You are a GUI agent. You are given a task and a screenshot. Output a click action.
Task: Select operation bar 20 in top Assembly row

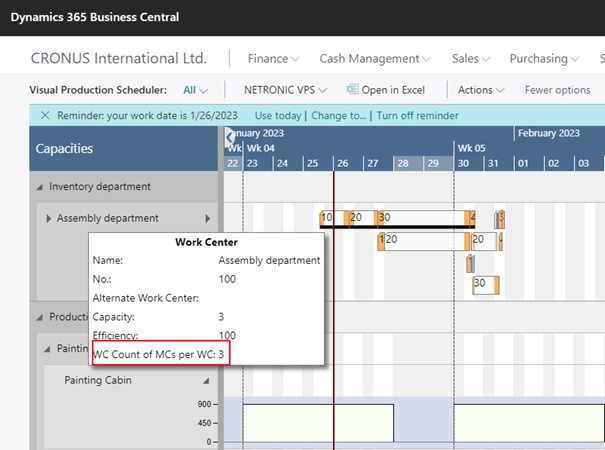363,218
